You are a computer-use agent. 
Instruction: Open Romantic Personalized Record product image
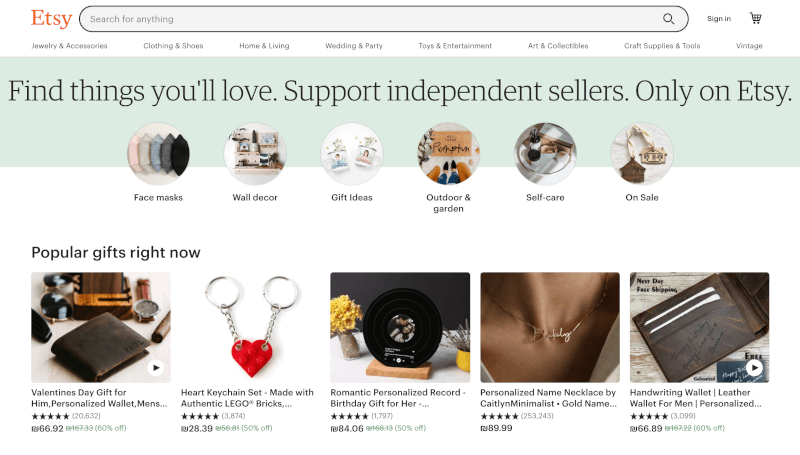[400, 327]
